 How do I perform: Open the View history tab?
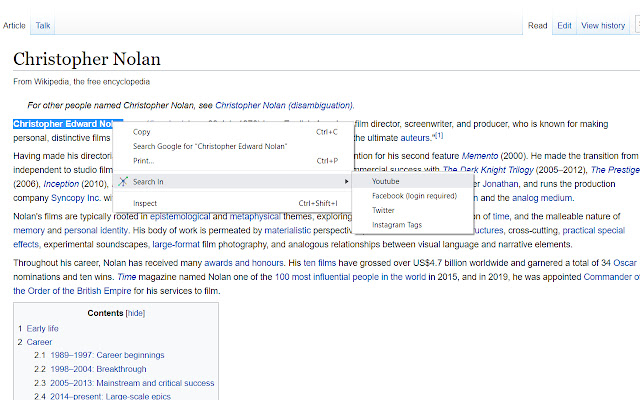603,25
